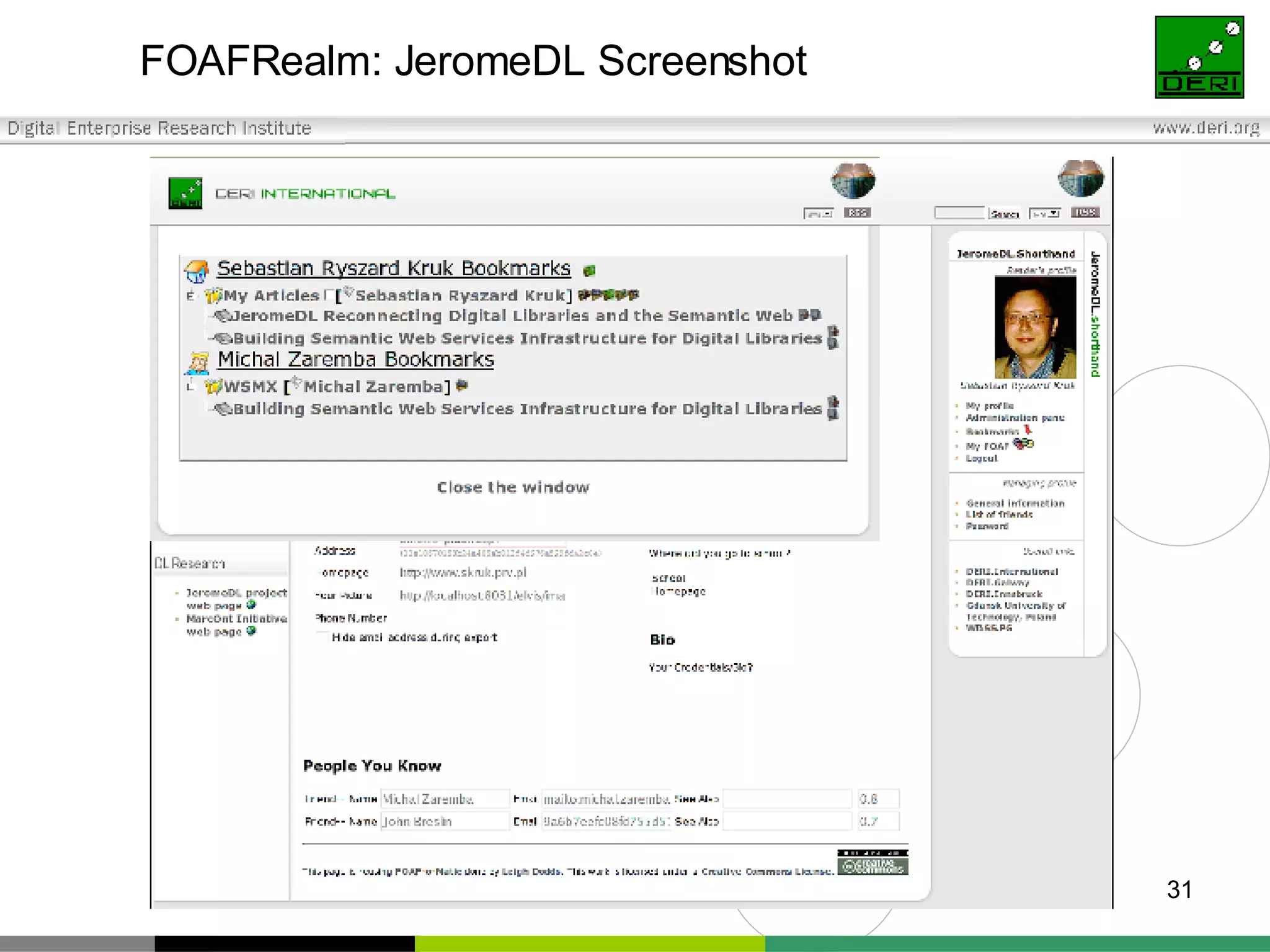The height and width of the screenshot is (952, 1270).
Task: Click the slide's DERI logo at the top right
Action: pyautogui.click(x=1199, y=57)
